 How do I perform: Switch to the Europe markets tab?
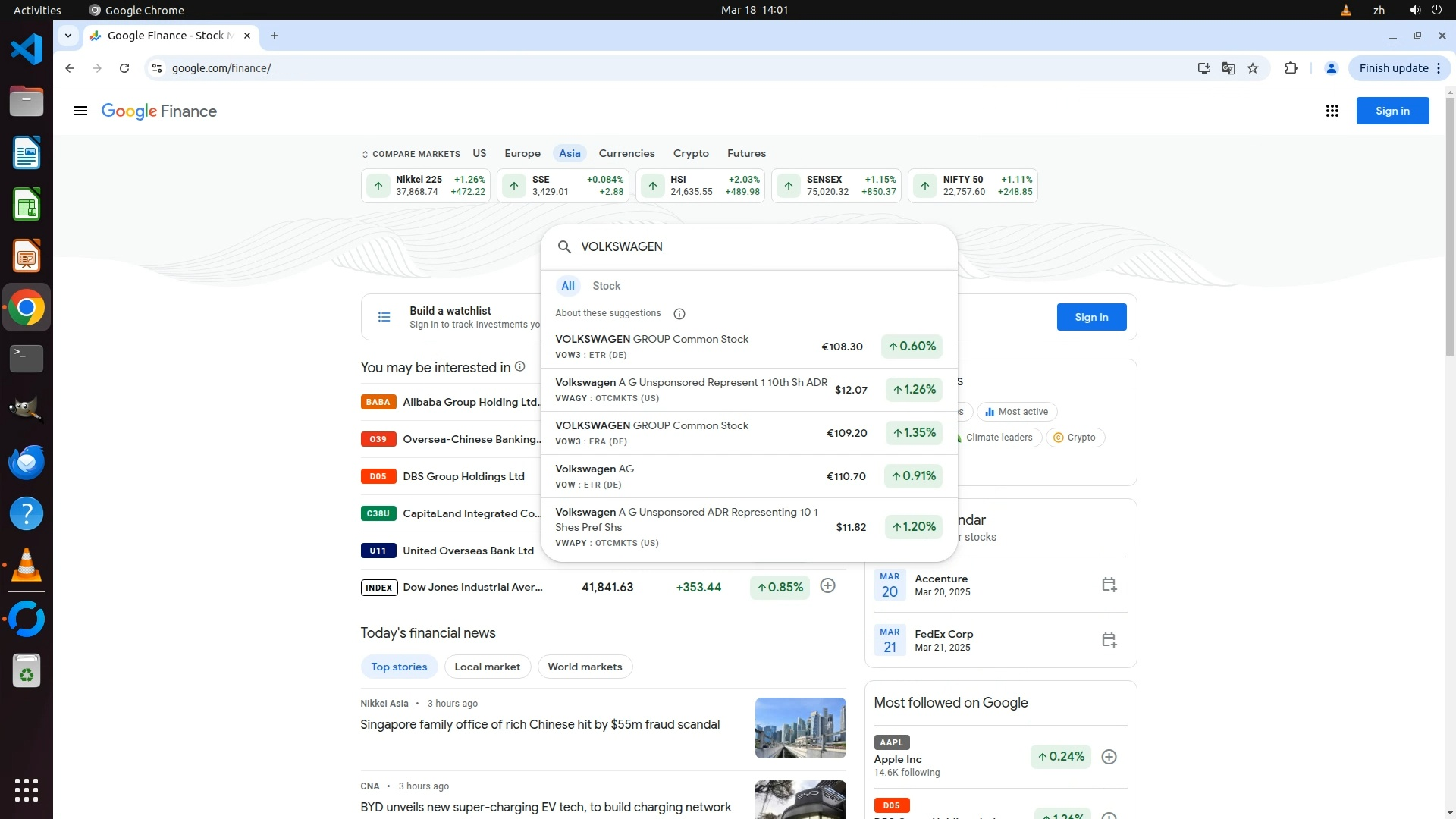tap(522, 153)
